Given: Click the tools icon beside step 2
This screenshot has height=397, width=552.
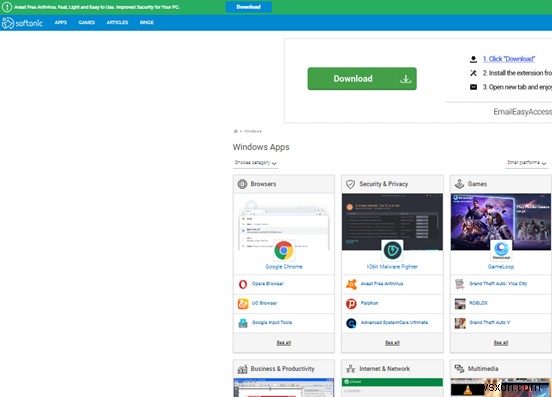Looking at the screenshot, I should point(473,73).
